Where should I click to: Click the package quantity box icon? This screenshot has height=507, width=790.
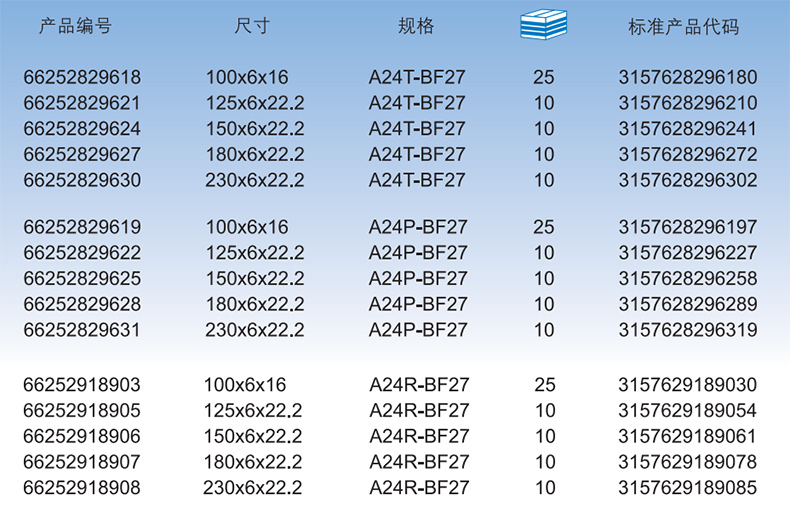click(x=543, y=24)
